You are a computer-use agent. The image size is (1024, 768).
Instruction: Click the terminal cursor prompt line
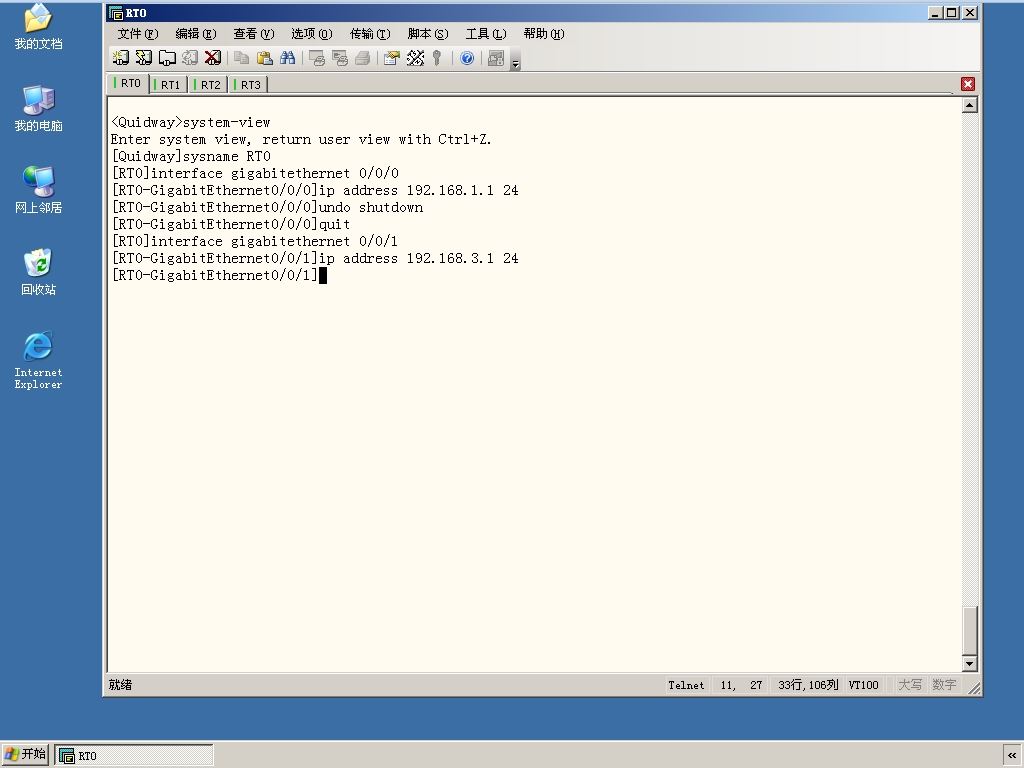[219, 276]
